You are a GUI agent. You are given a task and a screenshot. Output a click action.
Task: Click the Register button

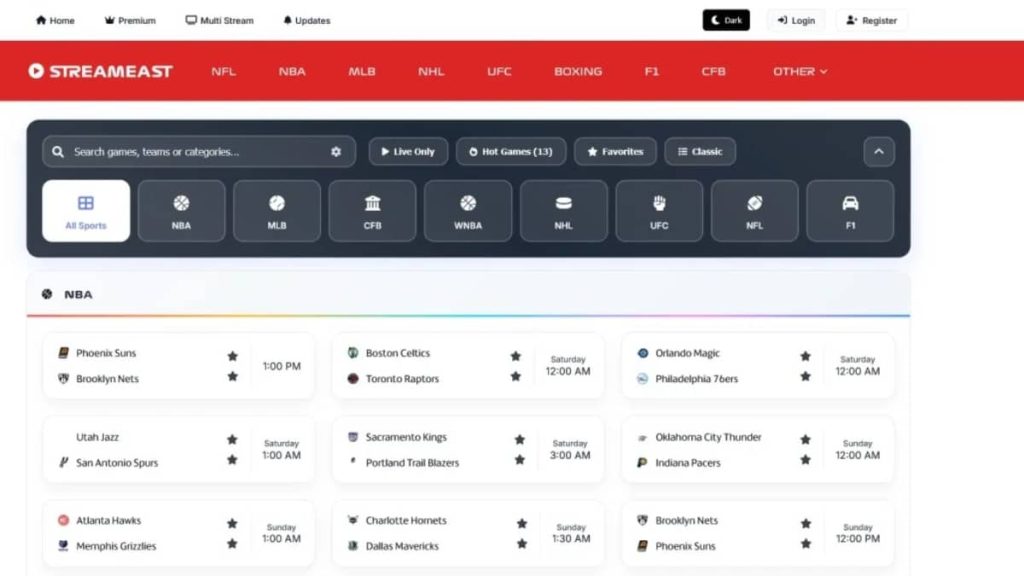coord(871,20)
